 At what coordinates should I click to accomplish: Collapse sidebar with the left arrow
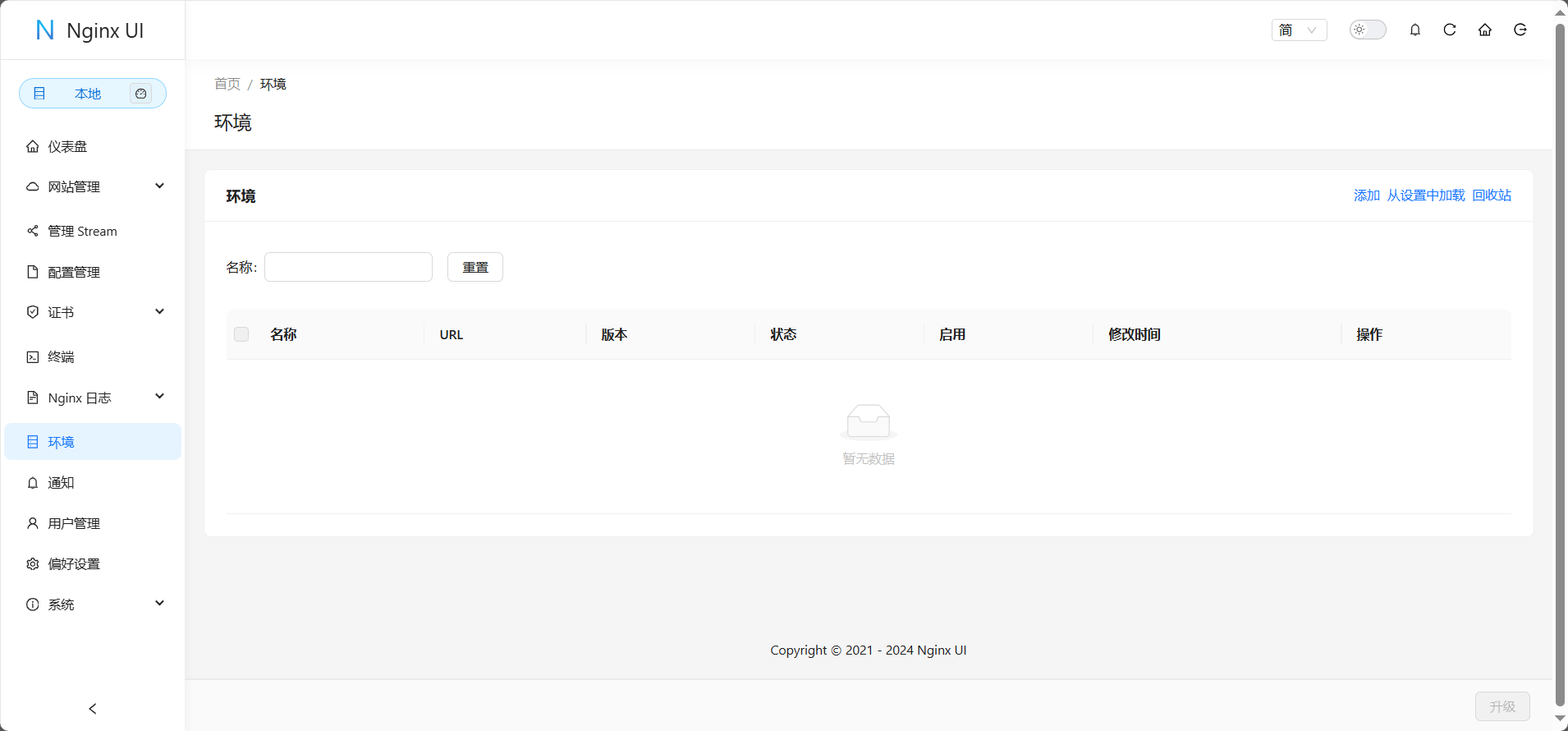coord(93,708)
